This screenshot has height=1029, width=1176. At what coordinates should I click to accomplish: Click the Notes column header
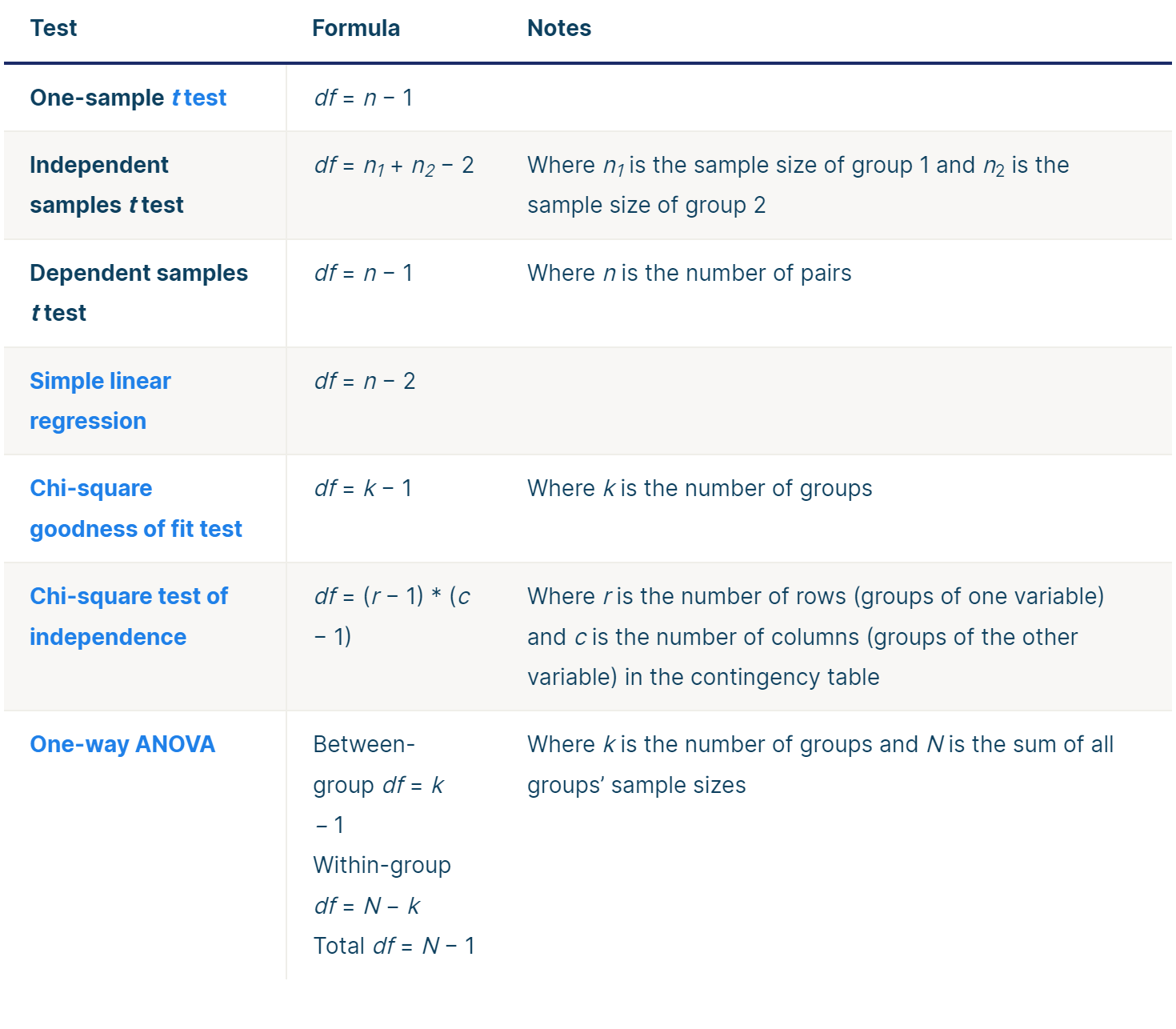pos(559,28)
